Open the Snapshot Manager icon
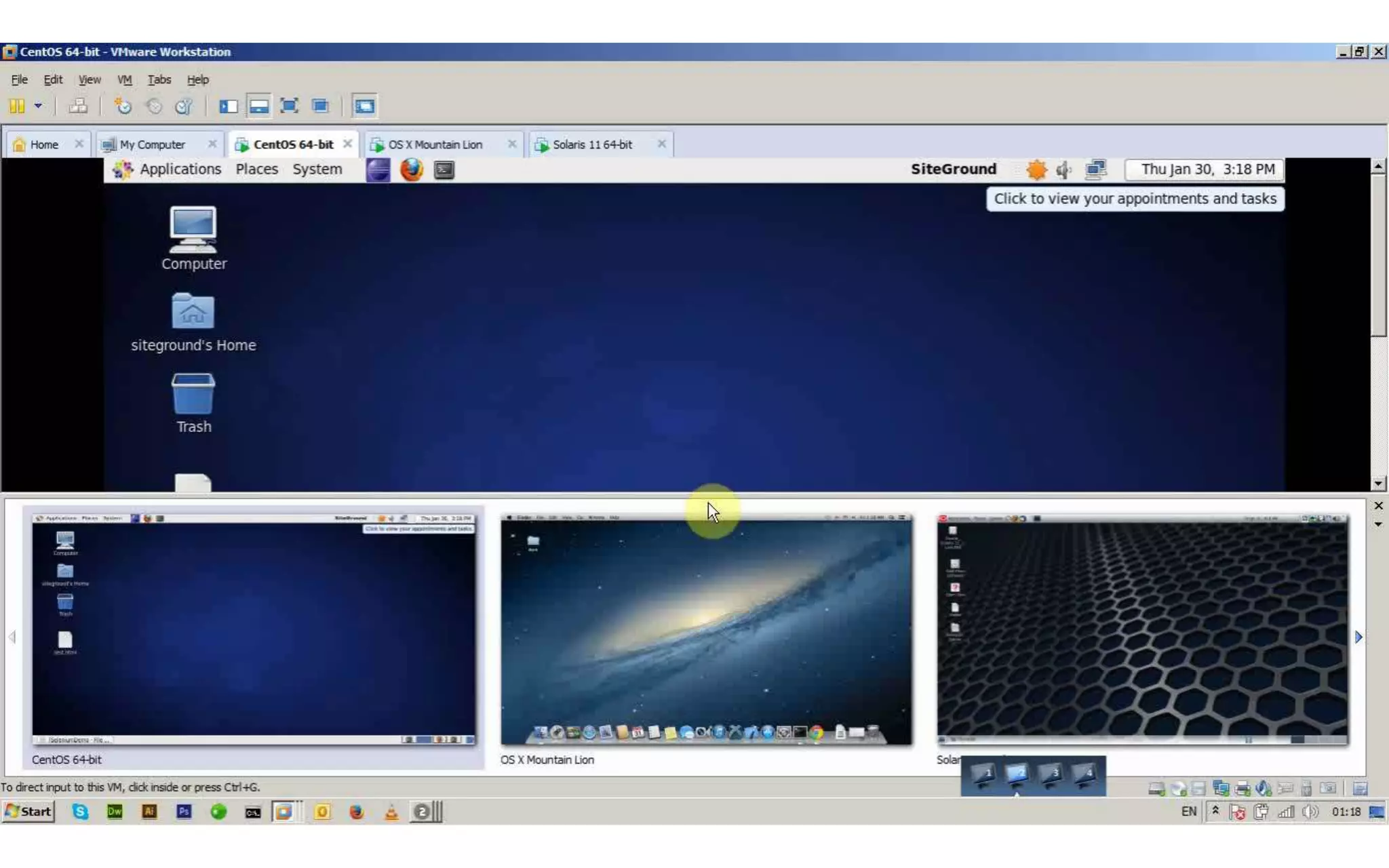Screen dimensions: 1389x868 pos(184,106)
